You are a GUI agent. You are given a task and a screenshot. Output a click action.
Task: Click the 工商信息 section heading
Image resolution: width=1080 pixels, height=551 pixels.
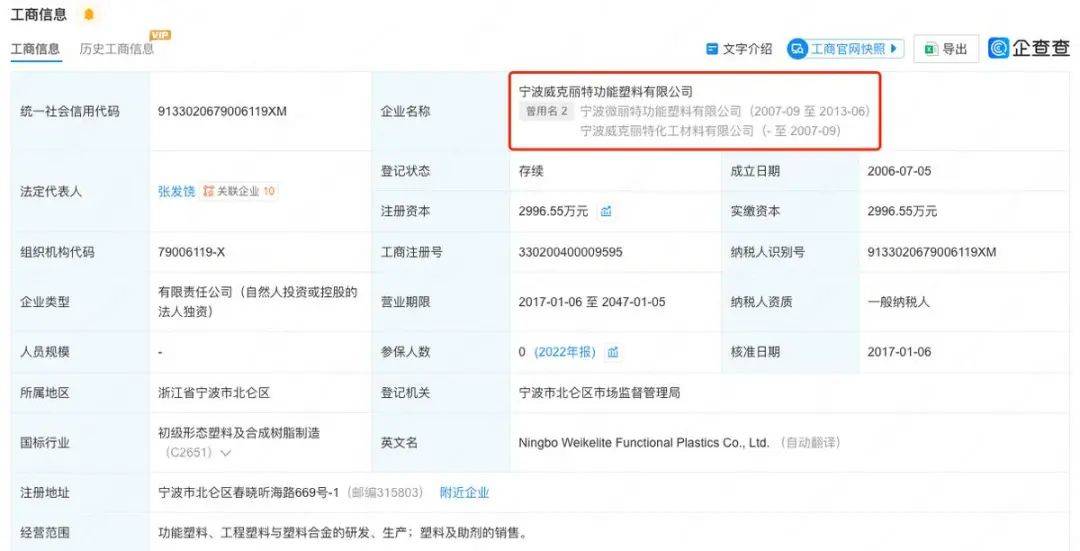coord(39,14)
